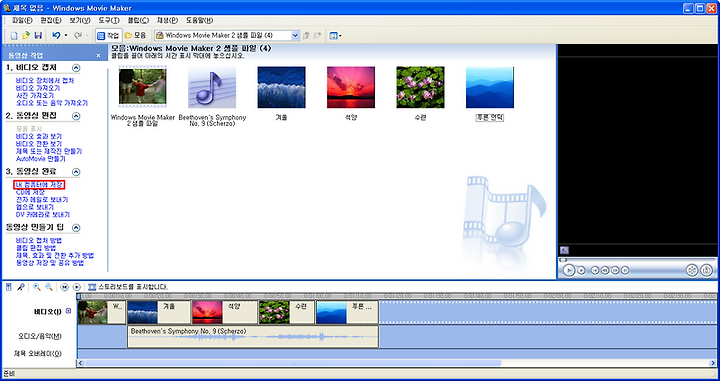Screen dimensions: 720x381
Task: Click 비디오 전환 보기 link
Action: pos(39,144)
